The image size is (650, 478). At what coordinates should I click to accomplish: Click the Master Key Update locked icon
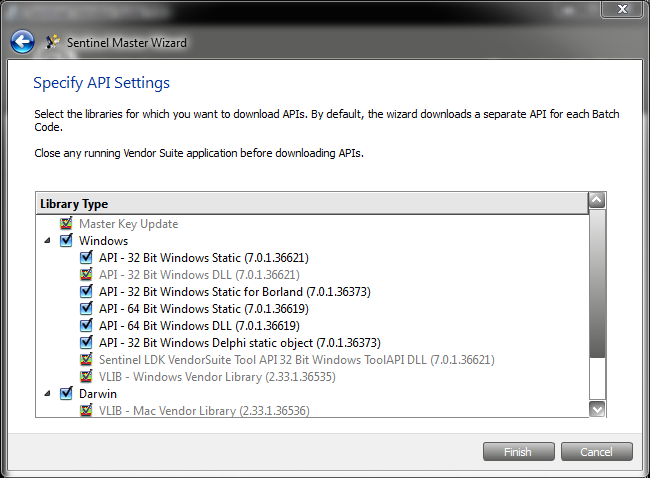(x=67, y=224)
